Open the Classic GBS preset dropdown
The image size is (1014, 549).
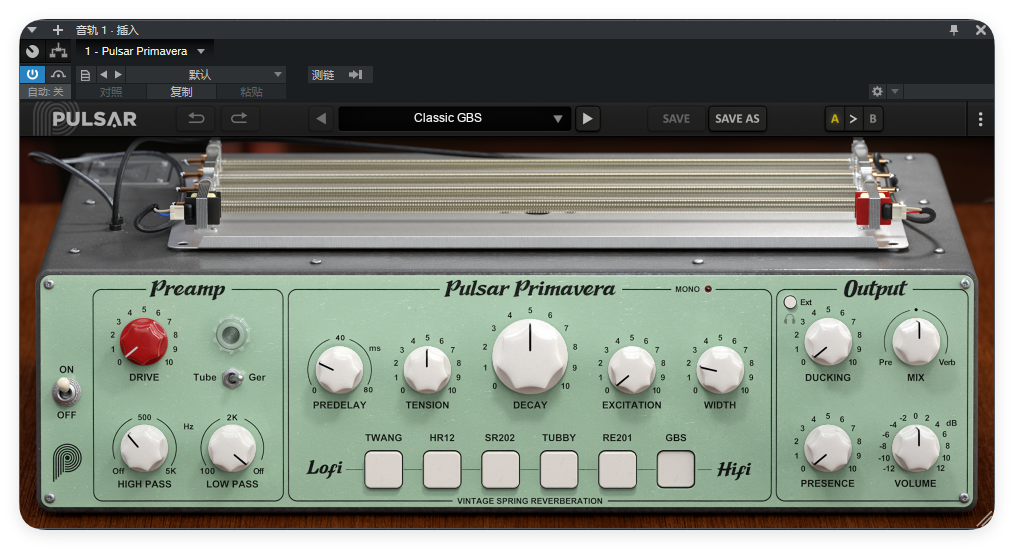coord(455,118)
